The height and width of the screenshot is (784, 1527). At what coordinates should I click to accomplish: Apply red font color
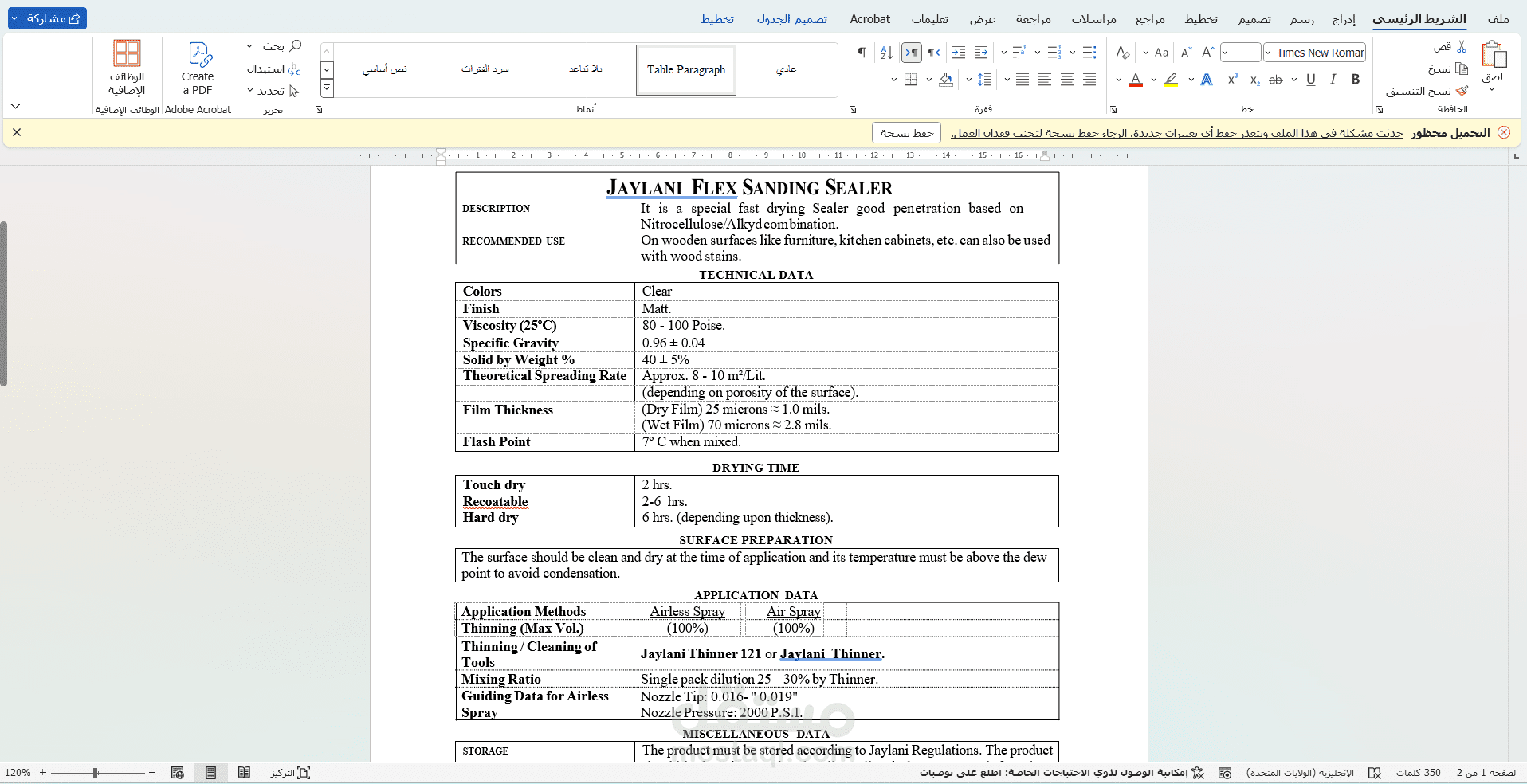[1136, 80]
